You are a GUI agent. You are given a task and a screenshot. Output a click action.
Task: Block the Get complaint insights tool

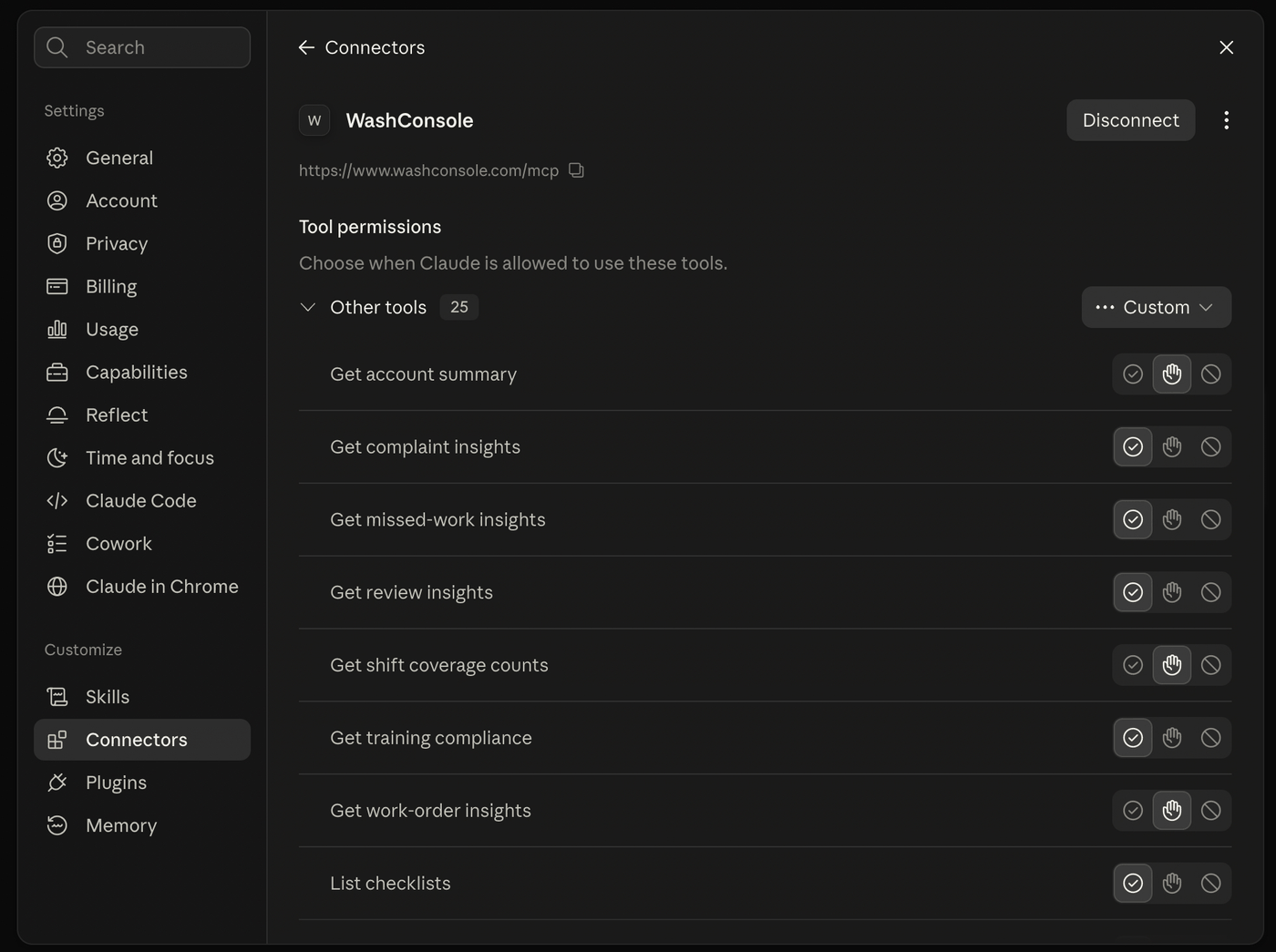[x=1210, y=447]
